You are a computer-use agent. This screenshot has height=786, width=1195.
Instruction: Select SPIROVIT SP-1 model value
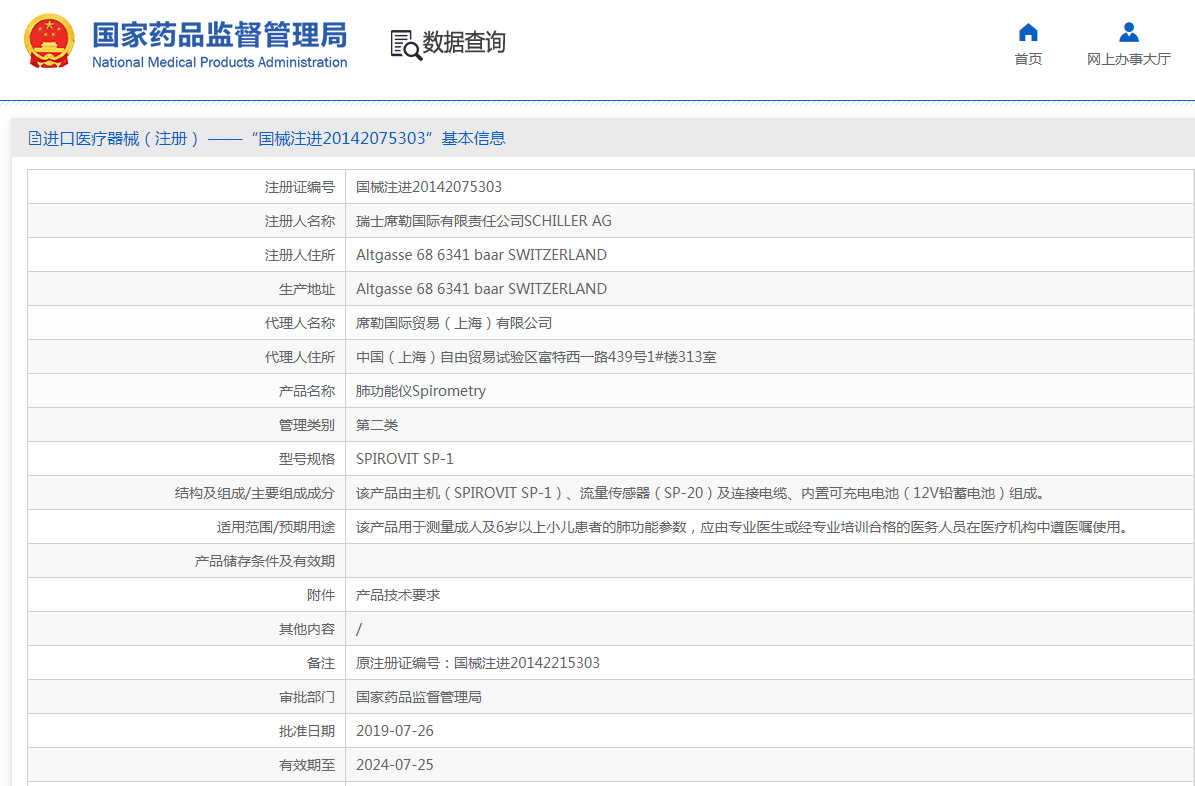(405, 459)
